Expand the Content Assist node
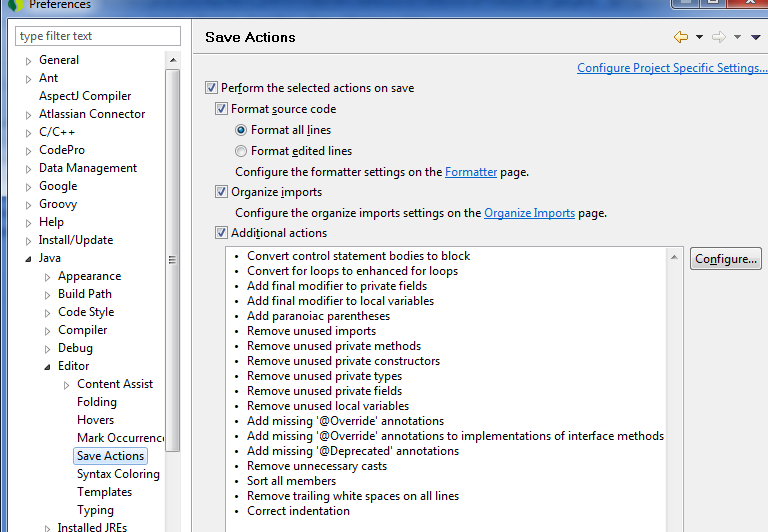 [x=67, y=385]
